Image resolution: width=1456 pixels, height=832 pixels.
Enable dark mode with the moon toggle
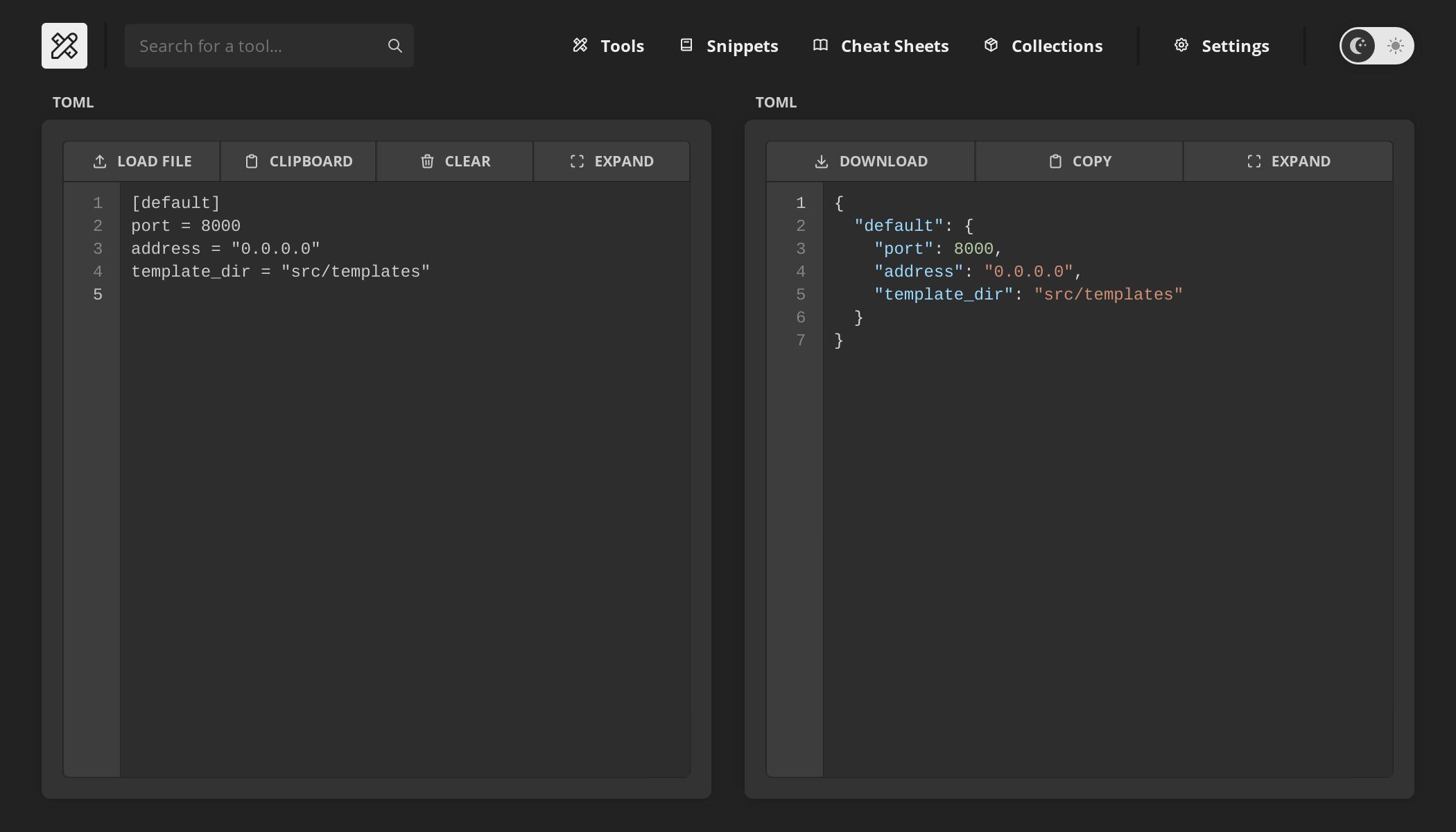tap(1358, 46)
